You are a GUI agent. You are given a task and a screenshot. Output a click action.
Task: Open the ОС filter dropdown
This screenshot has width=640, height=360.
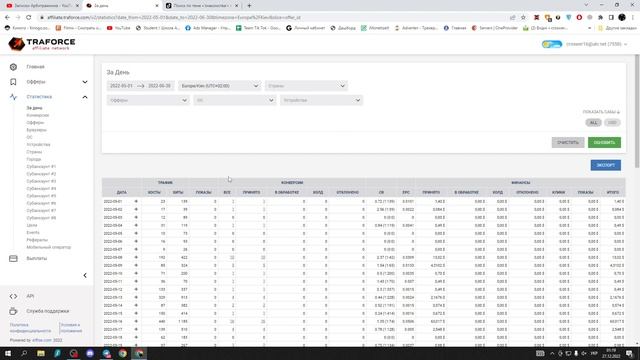pos(234,100)
